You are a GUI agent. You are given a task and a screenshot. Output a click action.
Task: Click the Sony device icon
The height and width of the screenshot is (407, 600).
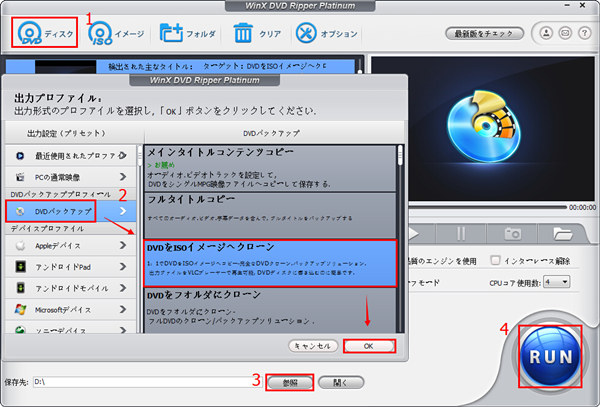[x=20, y=329]
